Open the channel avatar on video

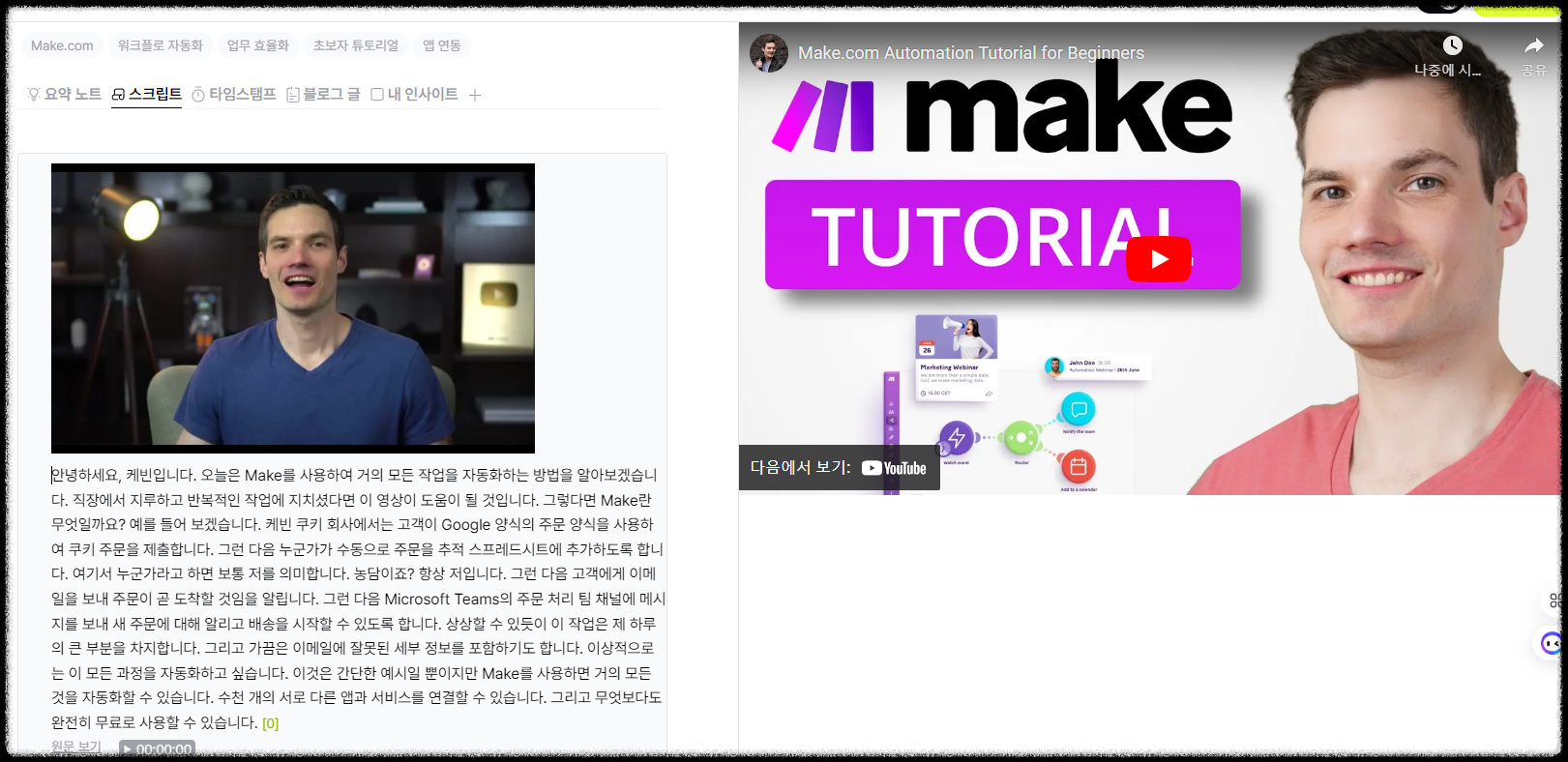coord(769,53)
